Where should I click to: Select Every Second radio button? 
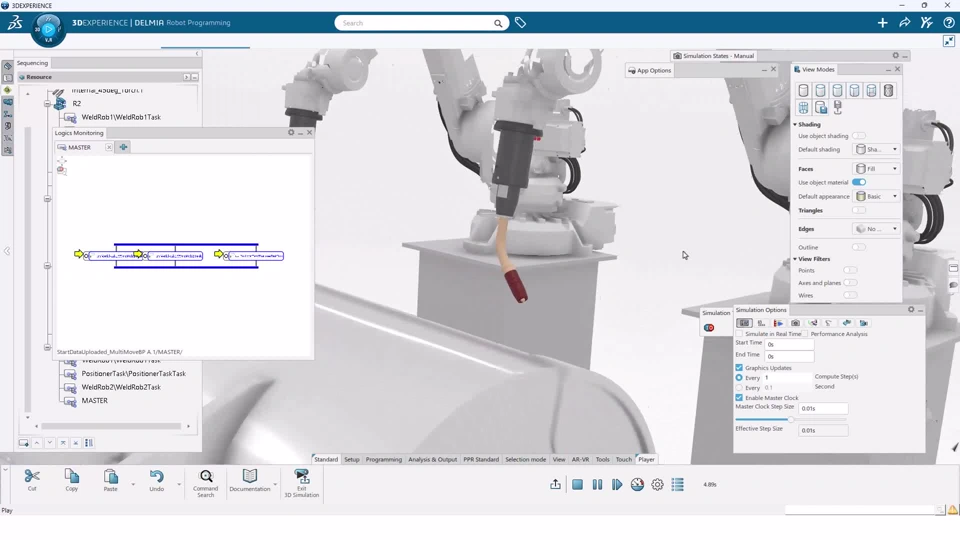(739, 388)
